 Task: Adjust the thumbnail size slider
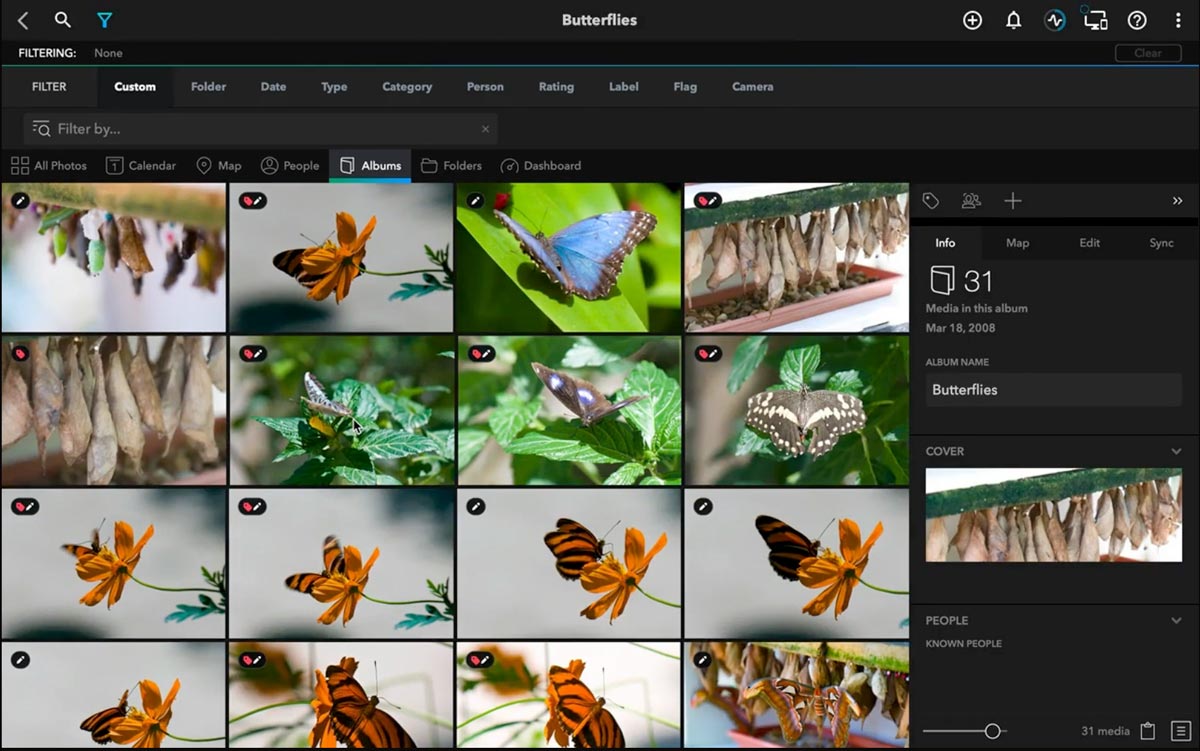point(992,731)
